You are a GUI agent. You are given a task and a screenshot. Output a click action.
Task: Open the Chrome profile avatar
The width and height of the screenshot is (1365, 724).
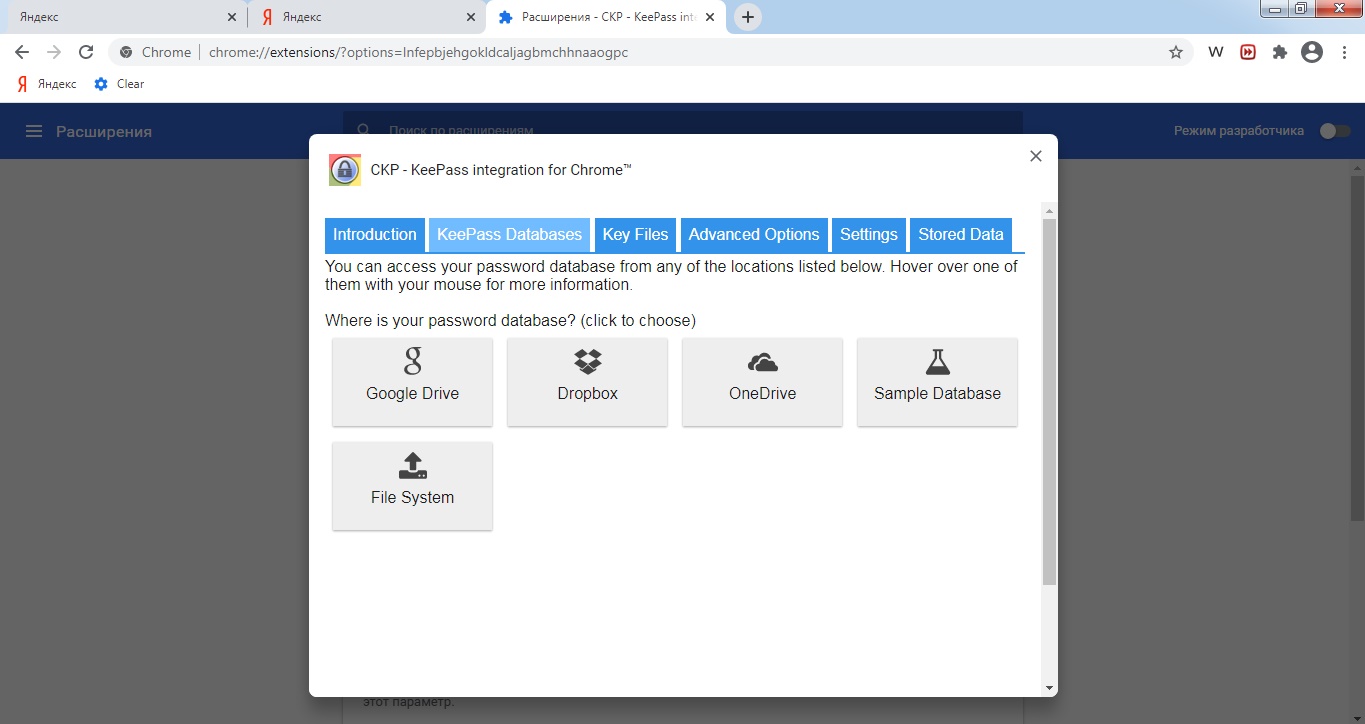tap(1311, 53)
